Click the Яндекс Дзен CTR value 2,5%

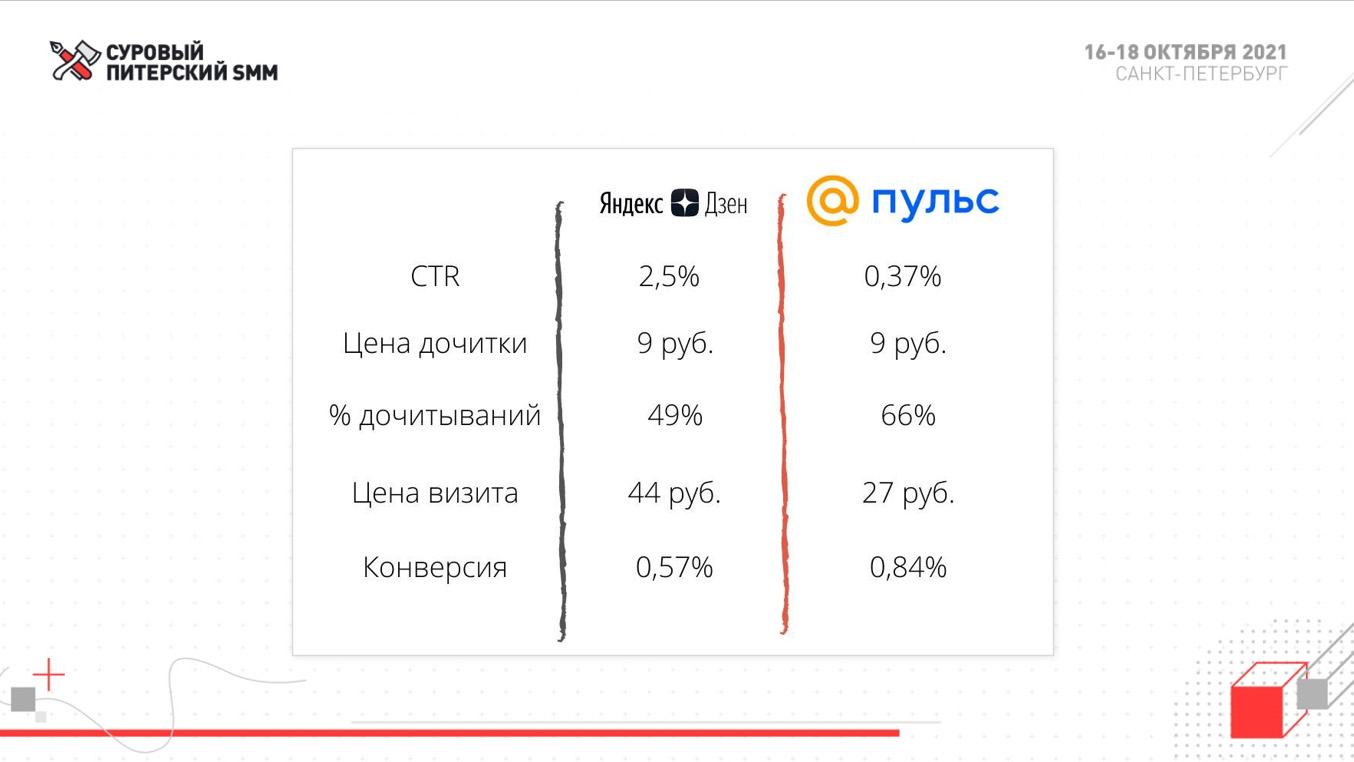click(x=669, y=276)
